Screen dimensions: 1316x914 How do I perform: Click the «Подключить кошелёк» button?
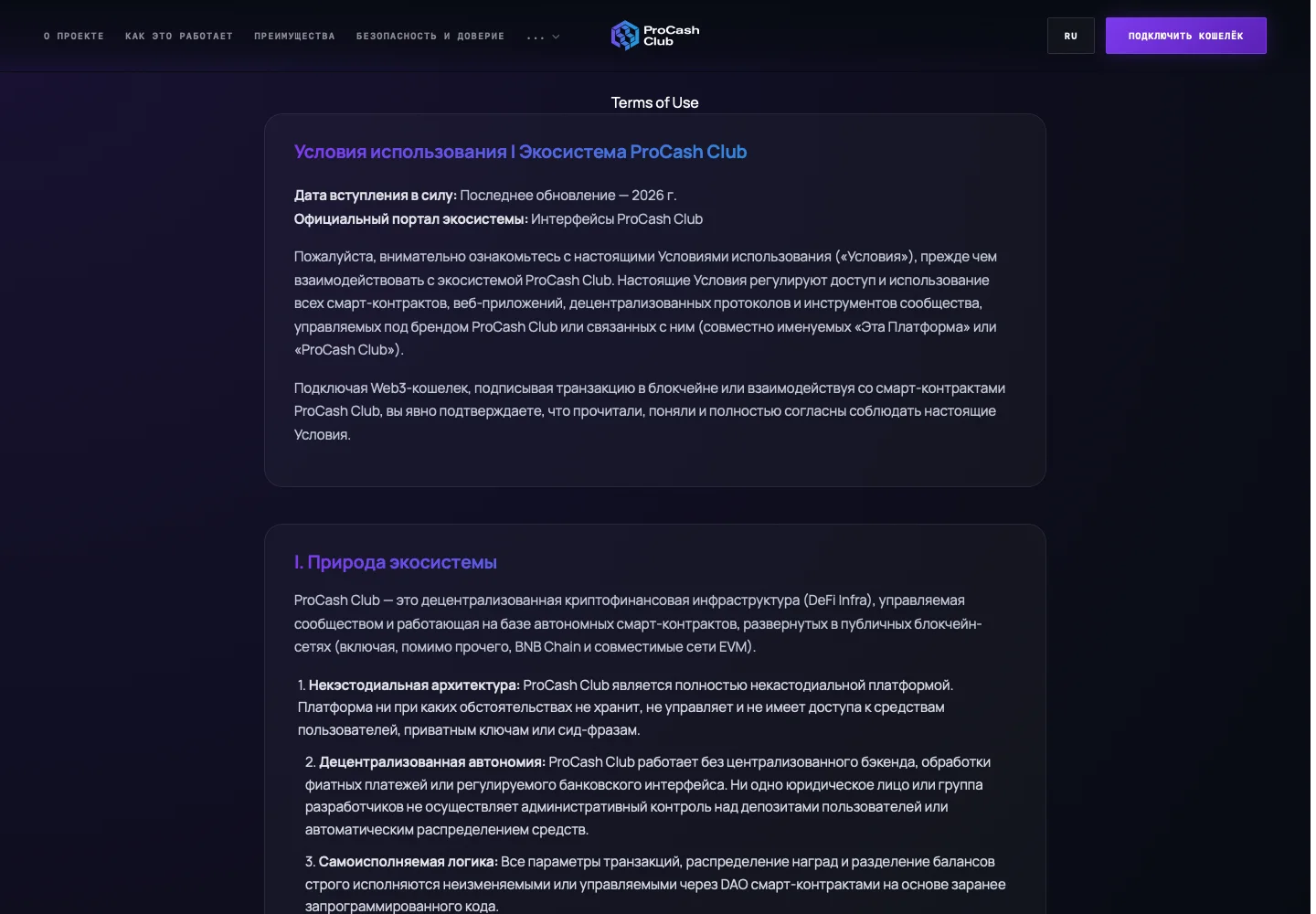coord(1186,36)
